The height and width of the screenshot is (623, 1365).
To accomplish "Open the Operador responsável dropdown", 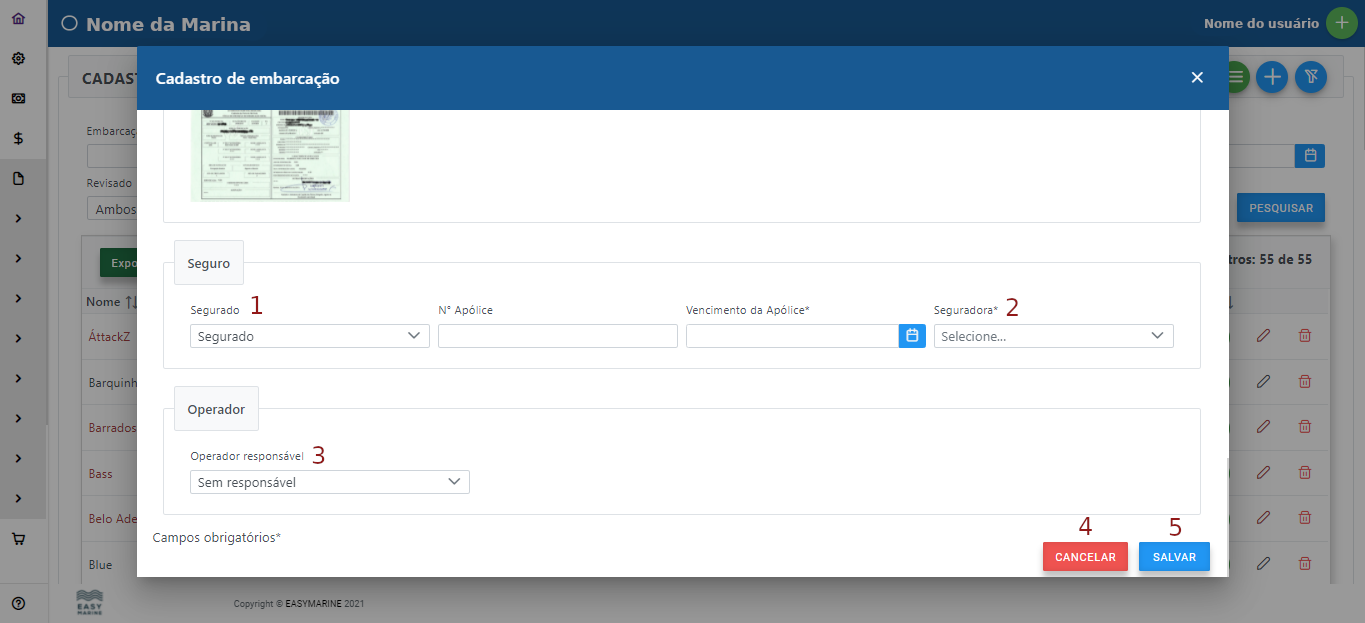I will tap(330, 483).
